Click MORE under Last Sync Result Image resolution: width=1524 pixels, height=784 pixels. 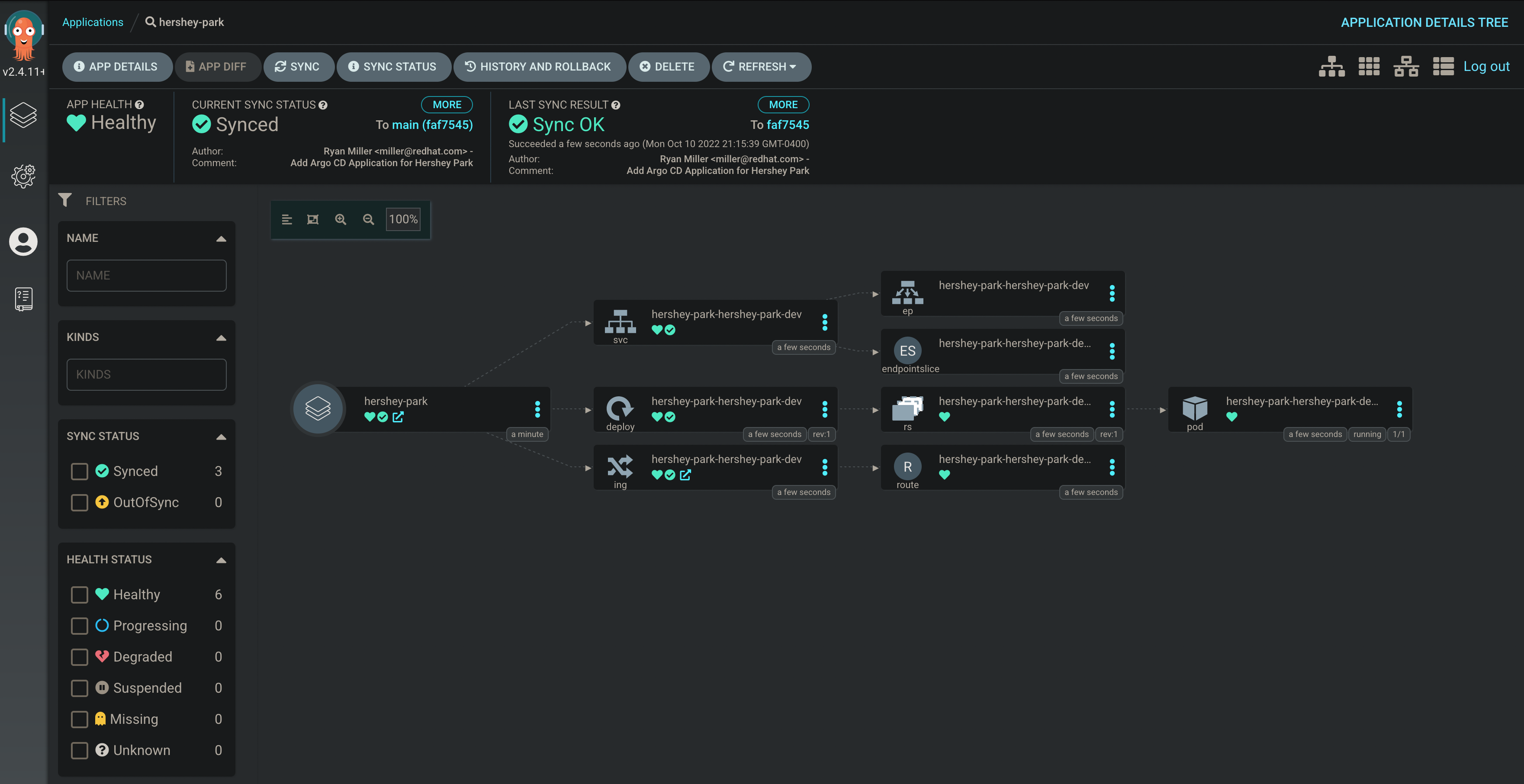[x=783, y=105]
